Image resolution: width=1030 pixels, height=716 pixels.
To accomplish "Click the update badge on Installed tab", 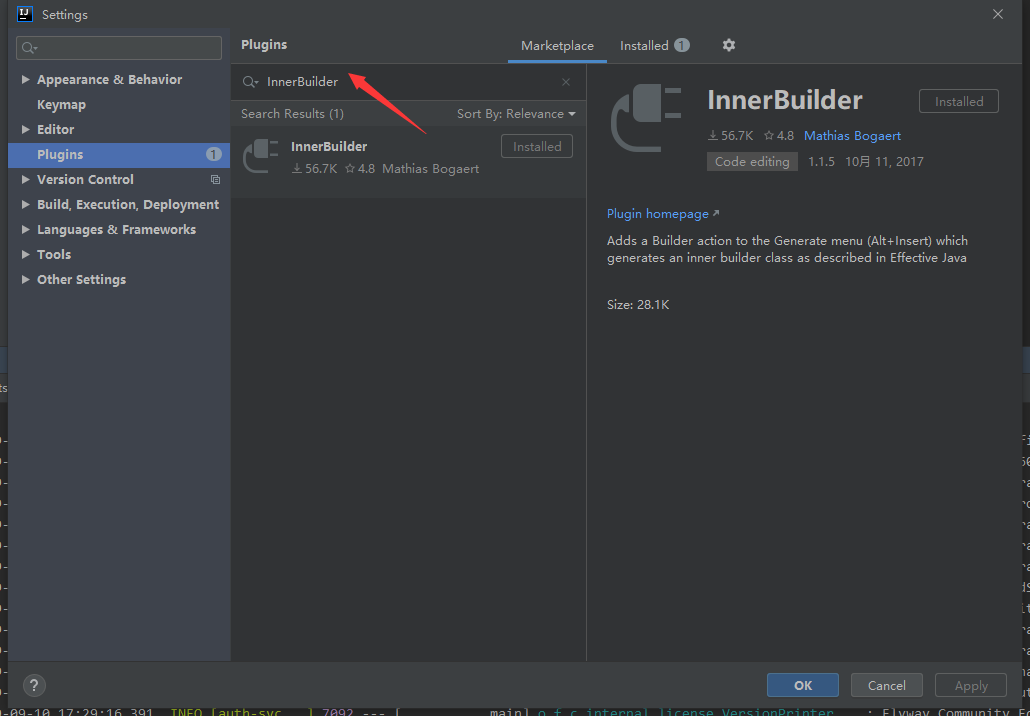I will coord(682,45).
